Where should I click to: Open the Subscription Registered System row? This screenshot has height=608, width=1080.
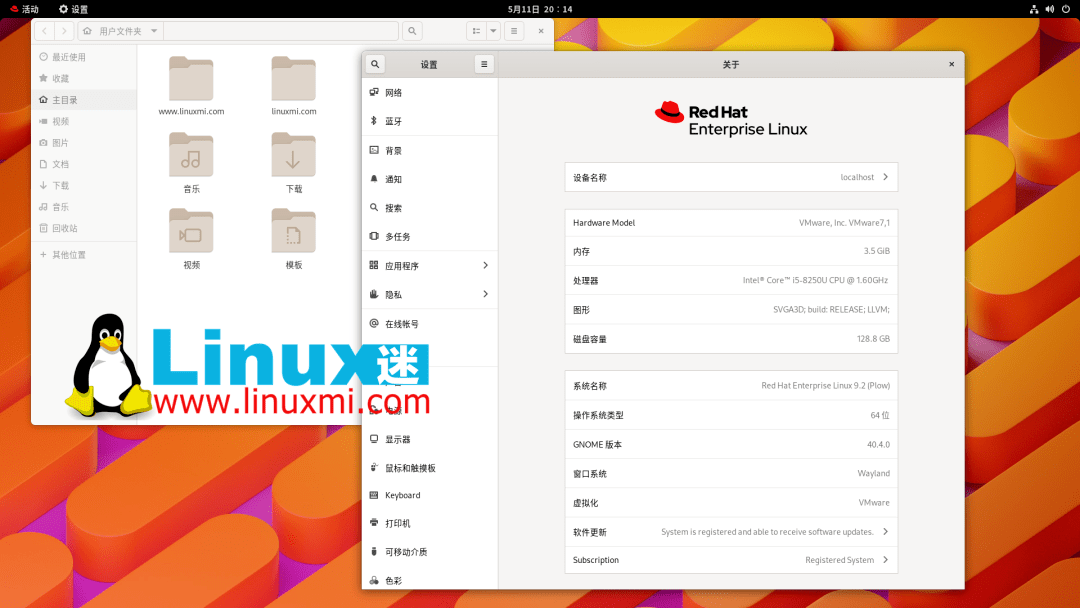pyautogui.click(x=731, y=560)
